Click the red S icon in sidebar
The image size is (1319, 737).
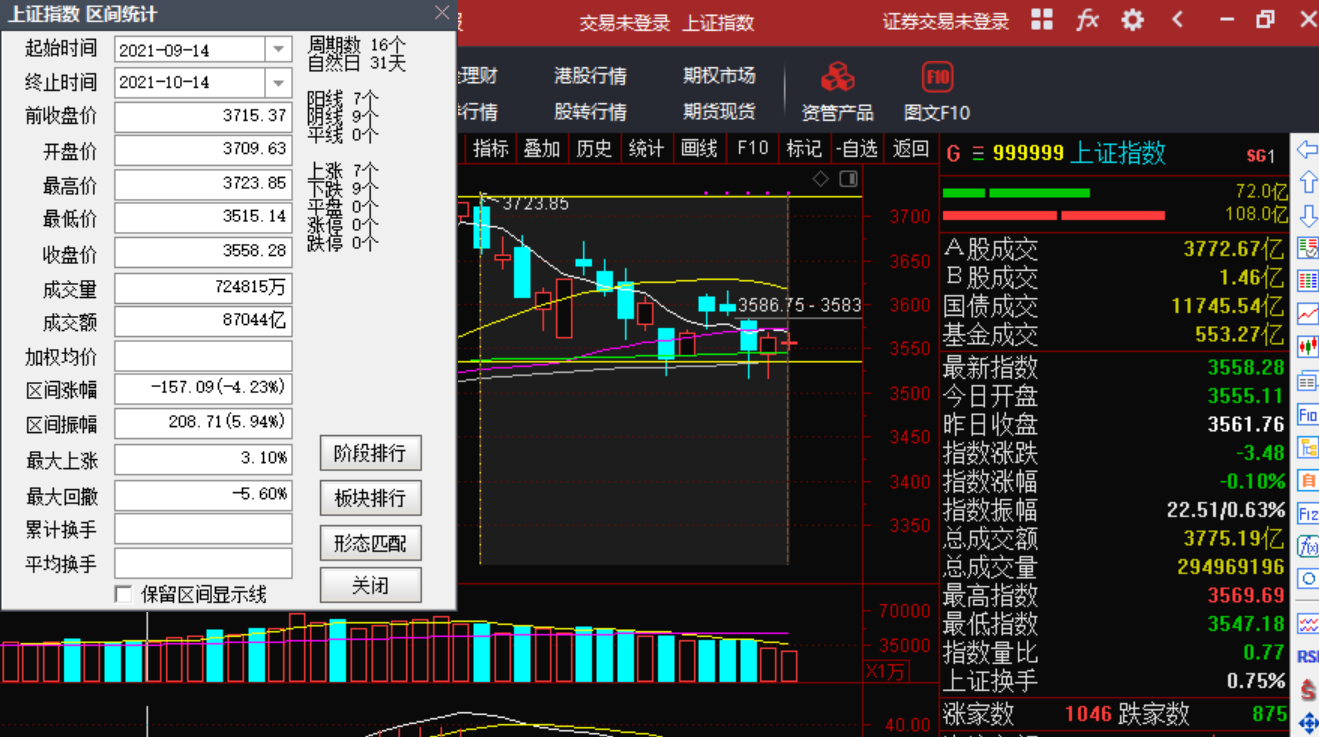click(x=1307, y=690)
